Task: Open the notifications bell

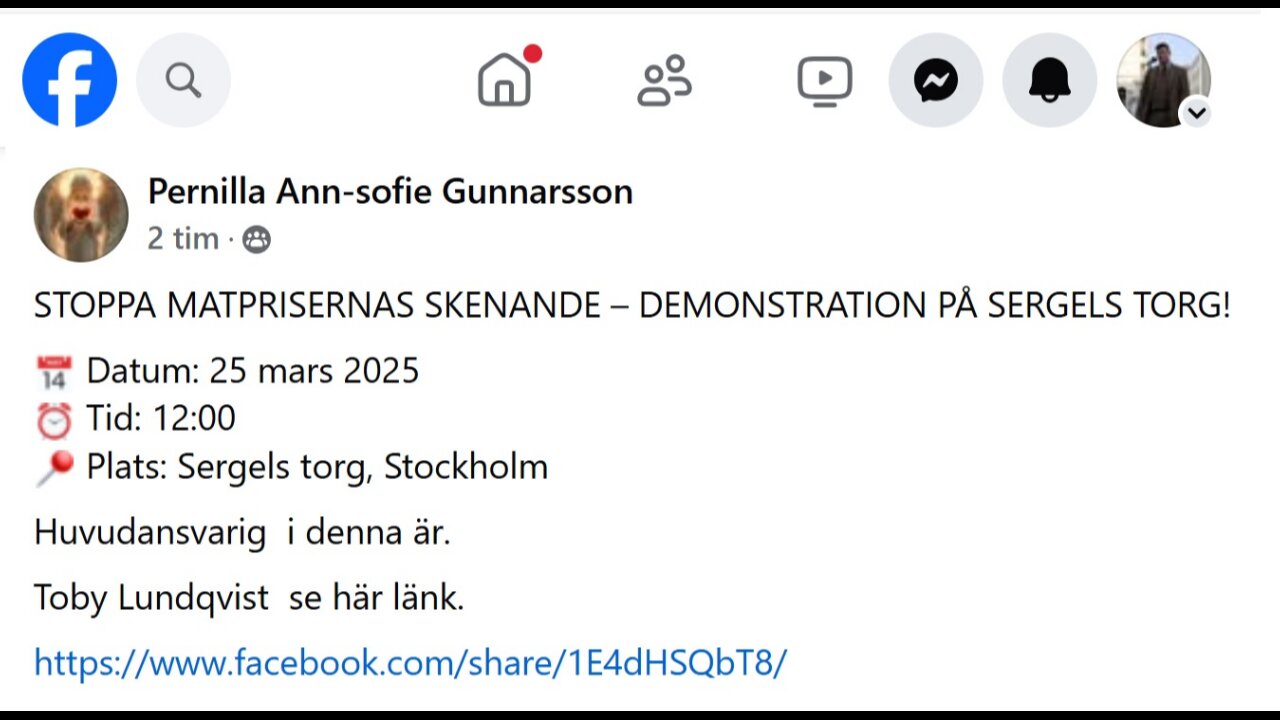Action: 1050,80
